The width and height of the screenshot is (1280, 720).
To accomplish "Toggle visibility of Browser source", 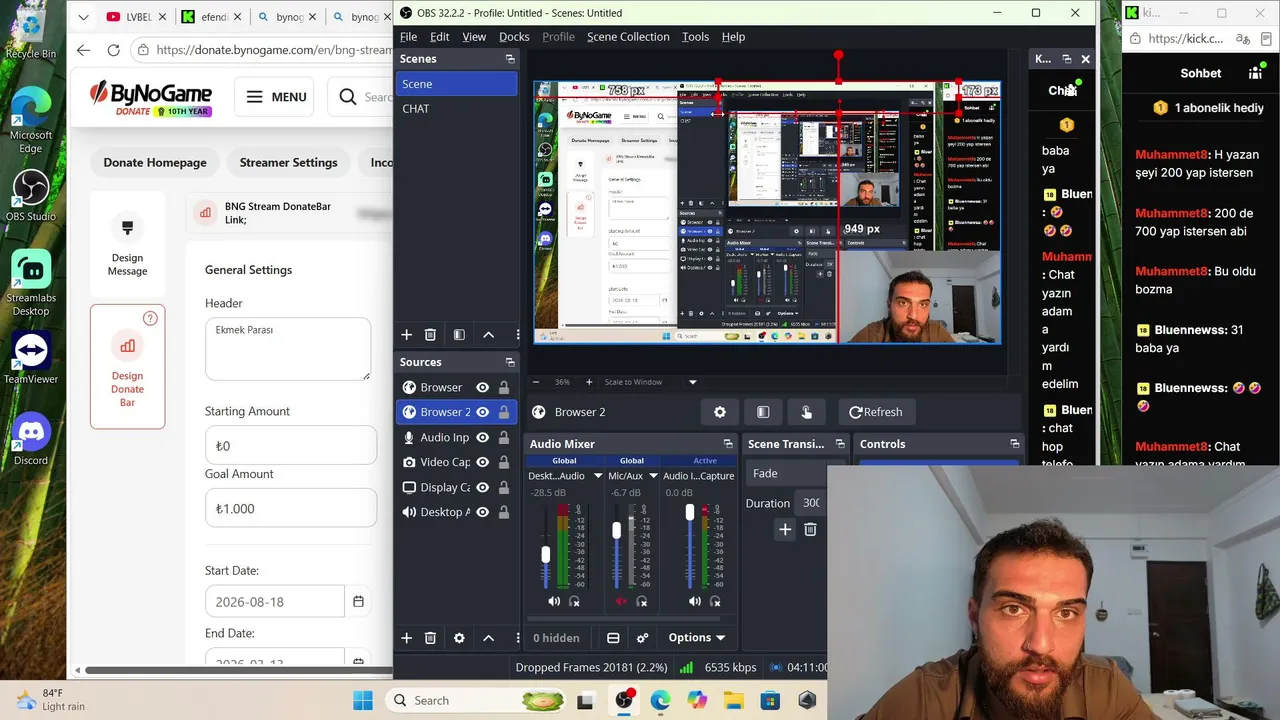I will [483, 387].
